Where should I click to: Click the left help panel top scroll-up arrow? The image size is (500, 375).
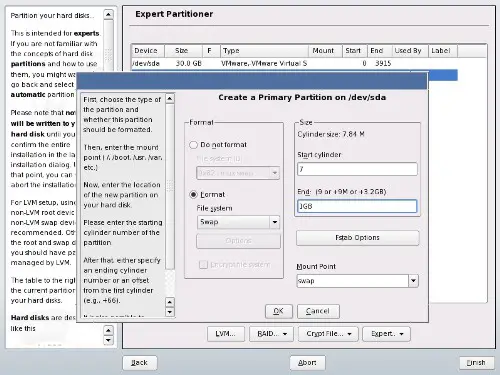click(x=108, y=15)
